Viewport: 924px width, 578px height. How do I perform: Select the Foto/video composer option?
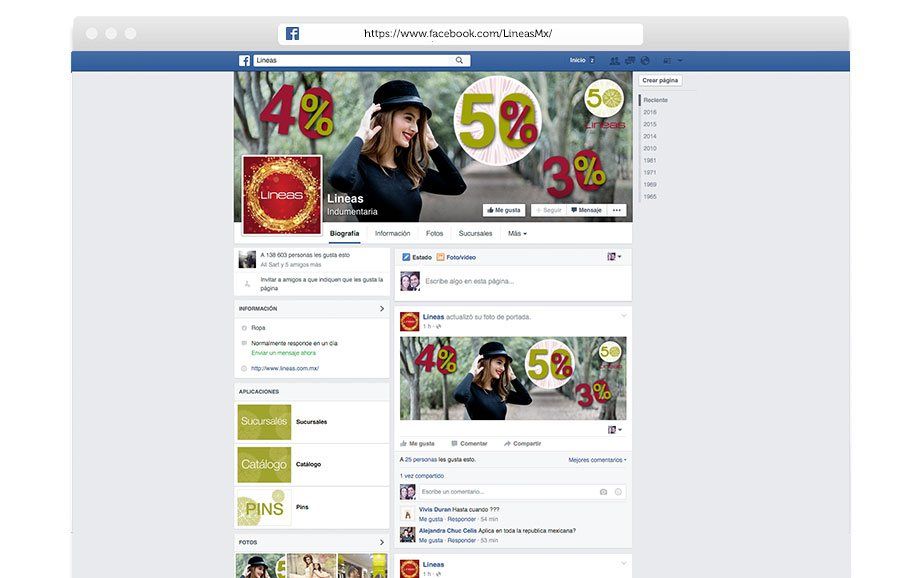click(456, 257)
